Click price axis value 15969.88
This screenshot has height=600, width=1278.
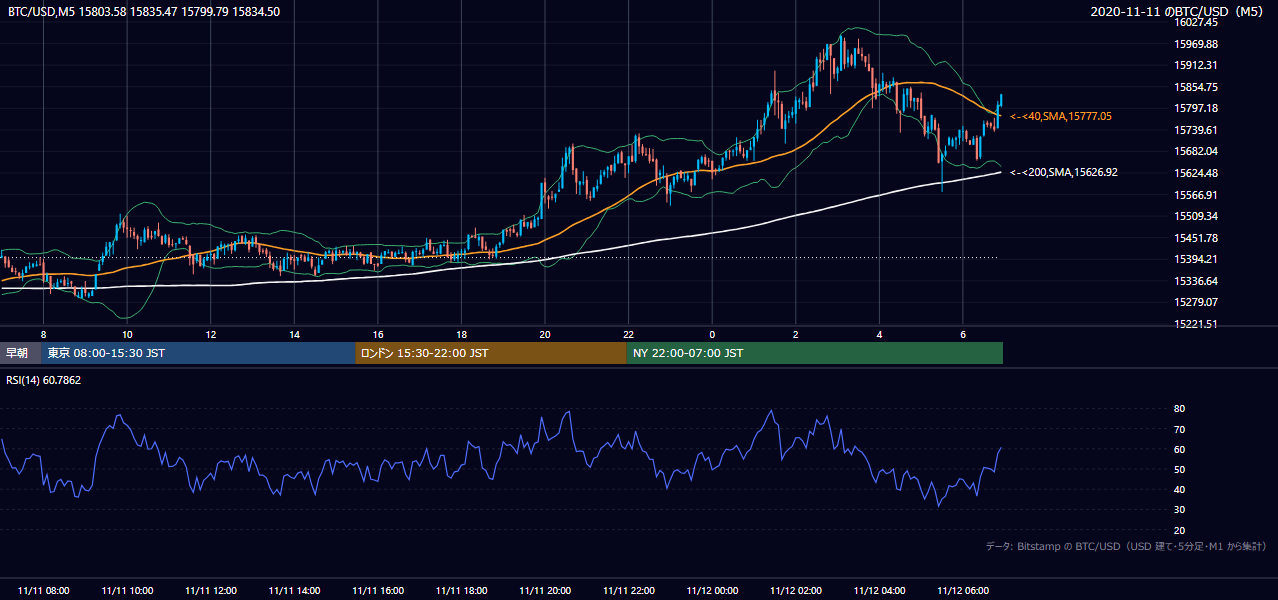pyautogui.click(x=1196, y=44)
